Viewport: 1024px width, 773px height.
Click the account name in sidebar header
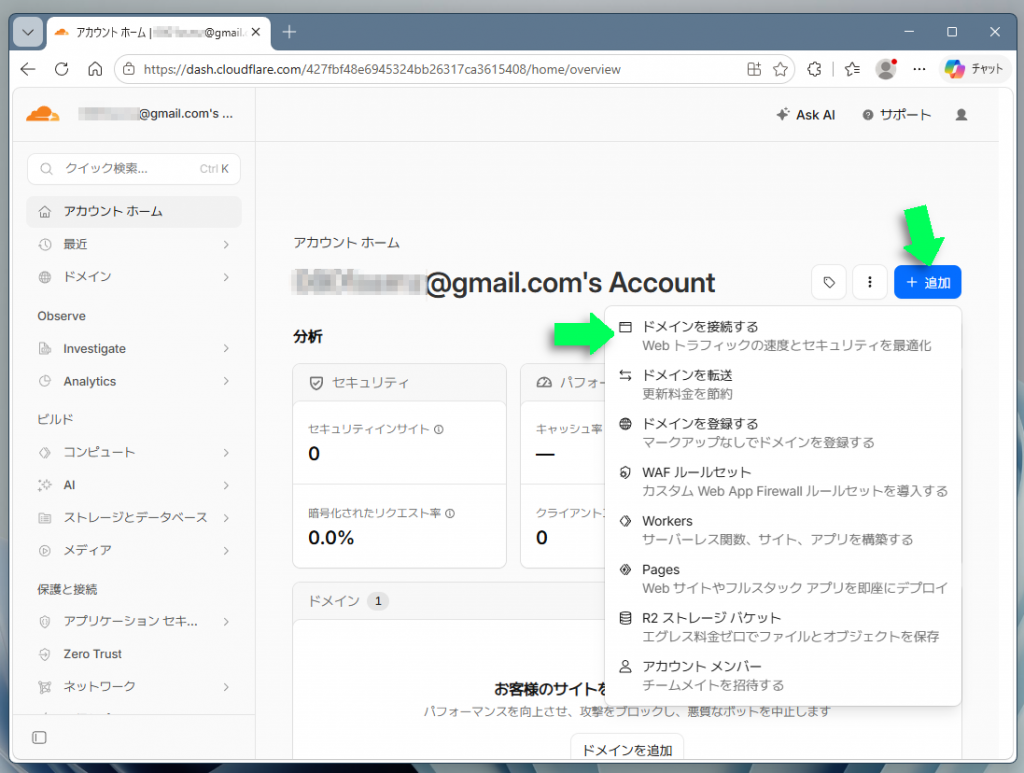pos(155,114)
